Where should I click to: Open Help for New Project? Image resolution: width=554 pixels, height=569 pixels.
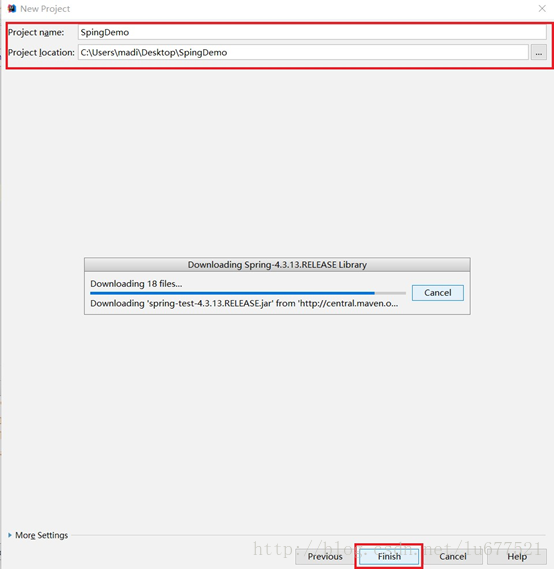pos(517,556)
